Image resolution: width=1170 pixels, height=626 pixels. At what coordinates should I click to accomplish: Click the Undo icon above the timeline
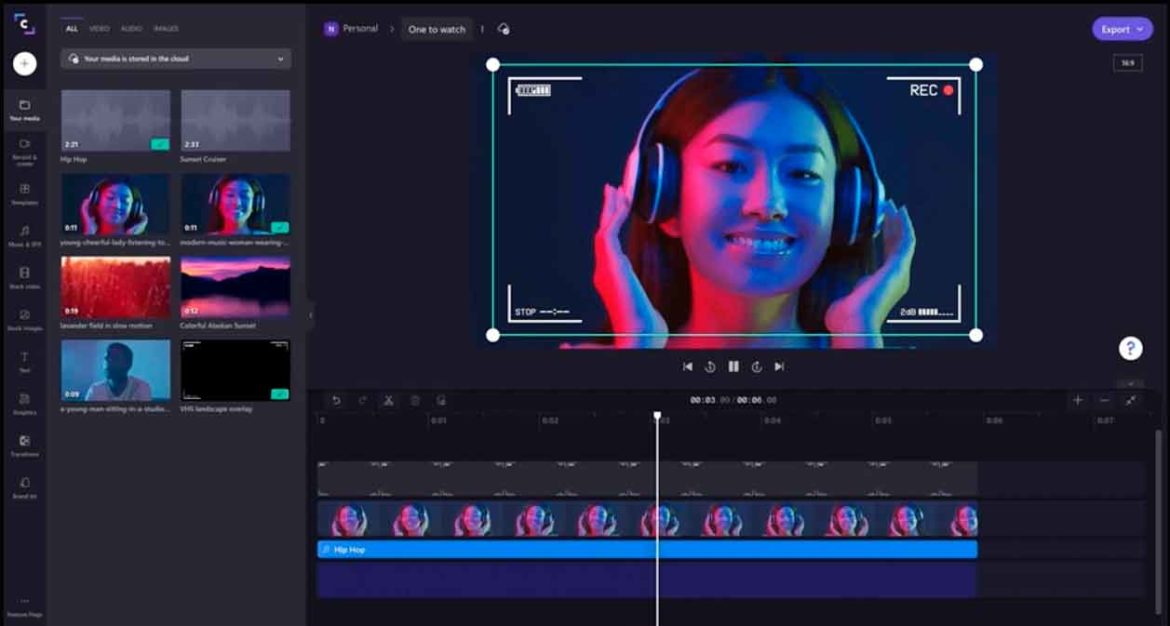point(337,398)
